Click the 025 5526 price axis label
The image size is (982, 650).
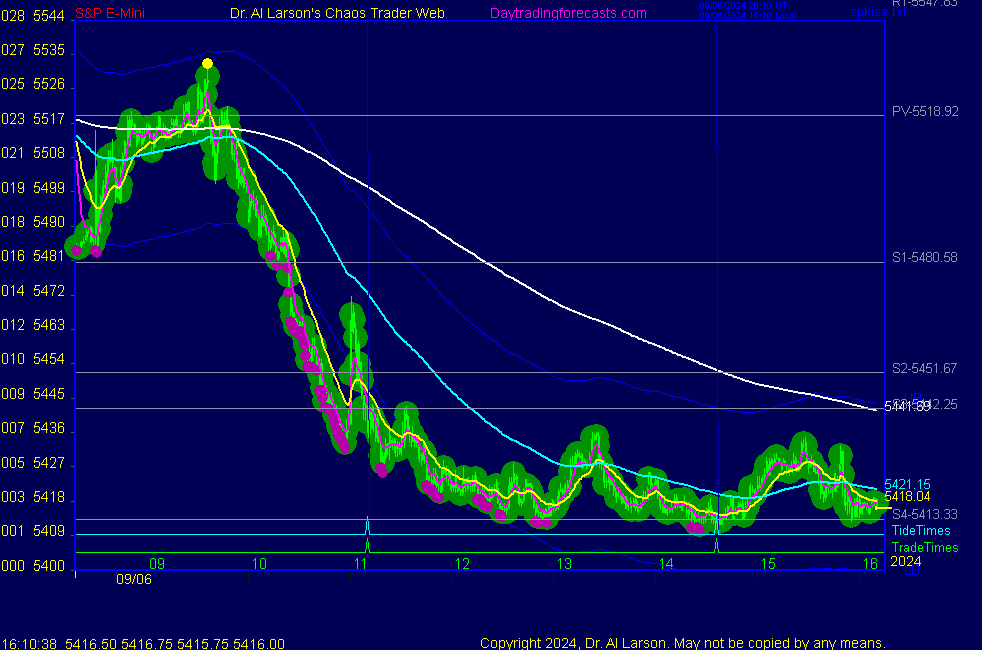tap(33, 84)
